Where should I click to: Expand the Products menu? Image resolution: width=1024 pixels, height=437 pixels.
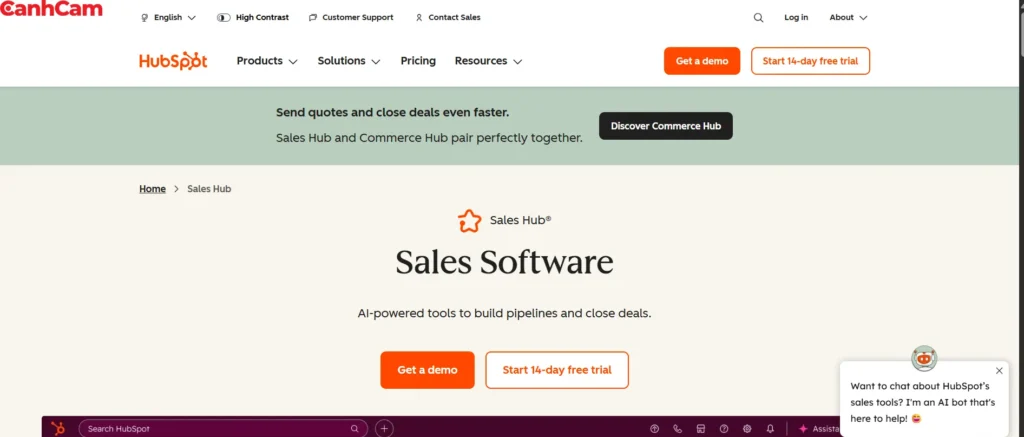[266, 61]
